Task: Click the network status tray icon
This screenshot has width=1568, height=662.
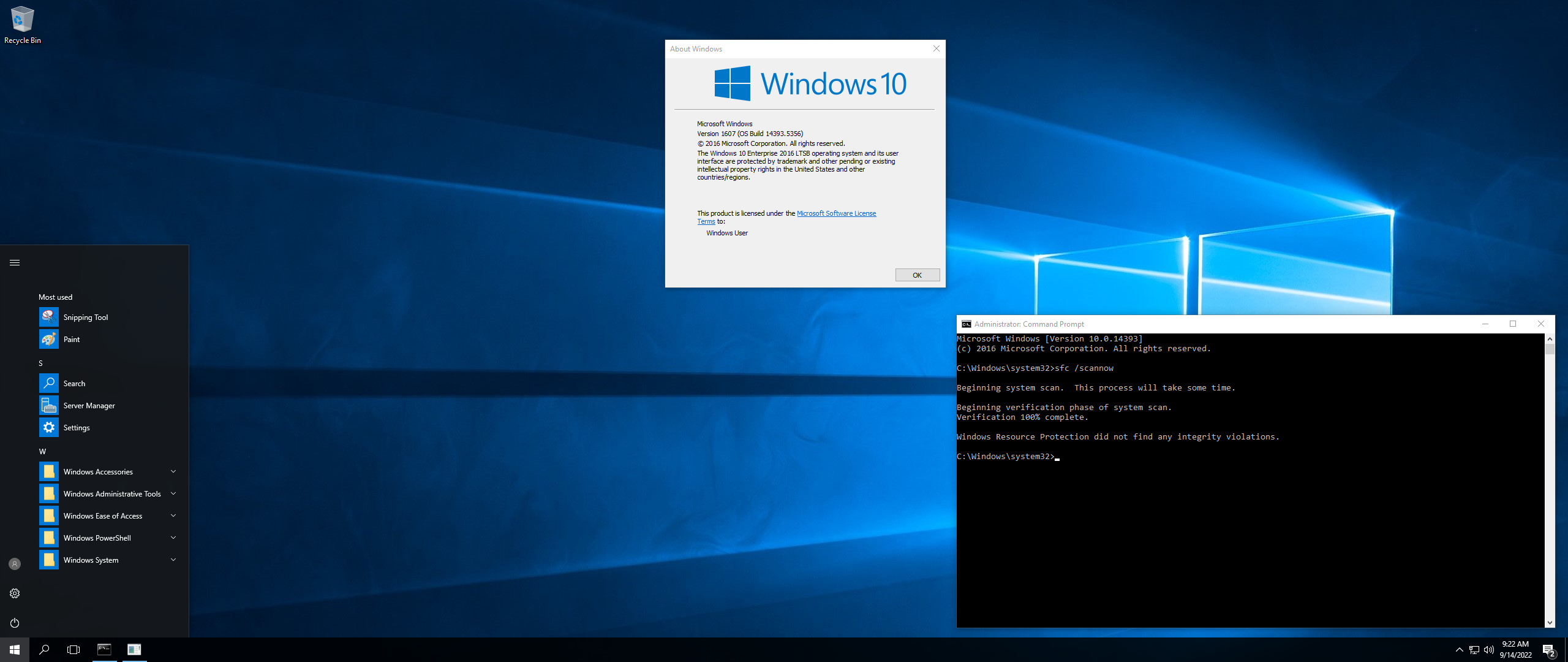Action: (1474, 650)
